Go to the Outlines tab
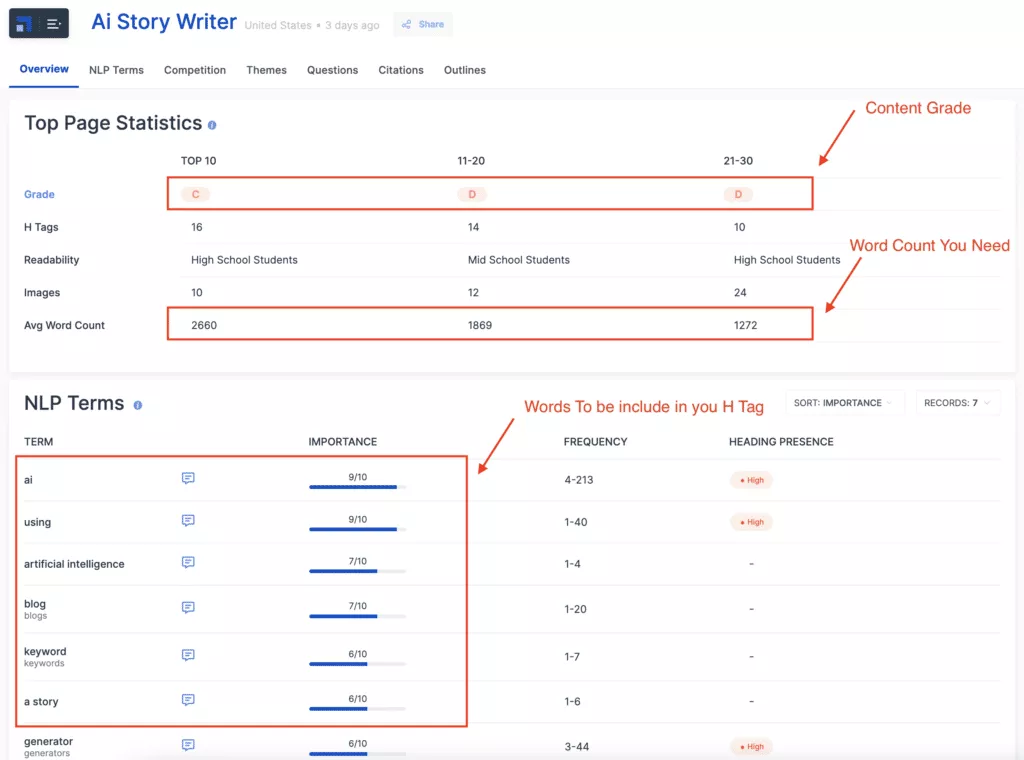This screenshot has height=760, width=1024. 465,70
